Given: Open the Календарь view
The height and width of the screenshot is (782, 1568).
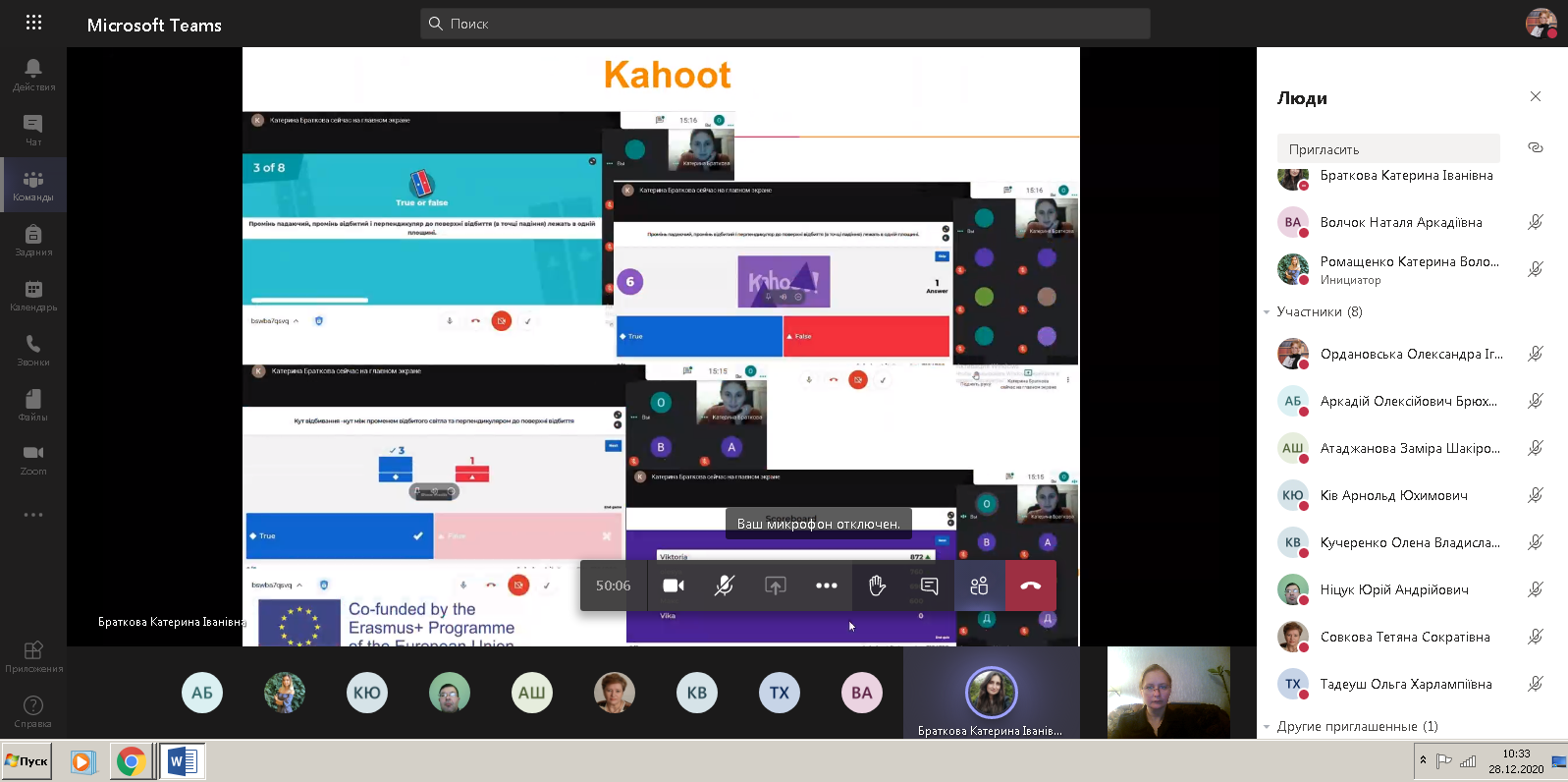Looking at the screenshot, I should (x=33, y=295).
